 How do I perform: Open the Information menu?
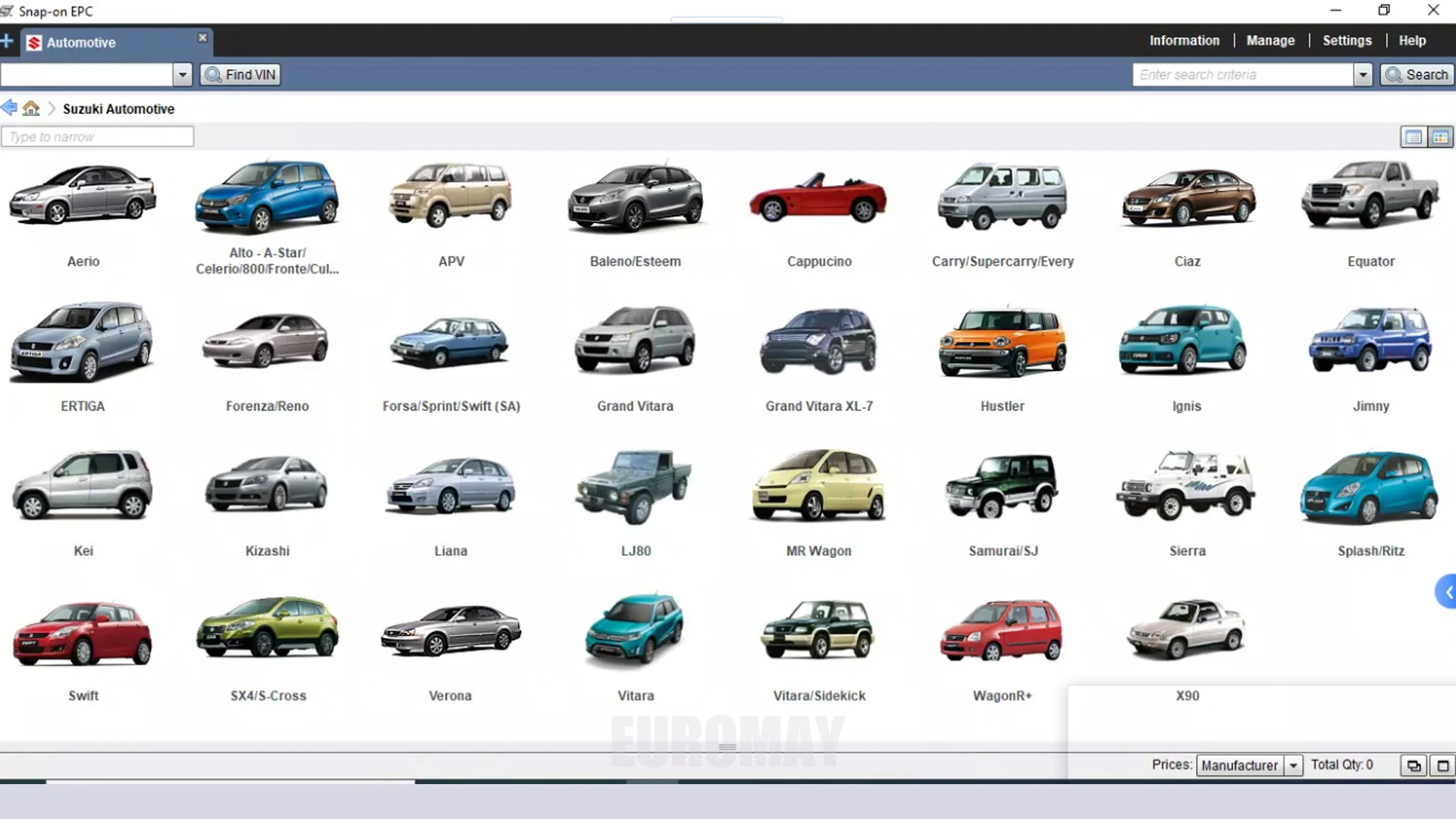(x=1184, y=41)
